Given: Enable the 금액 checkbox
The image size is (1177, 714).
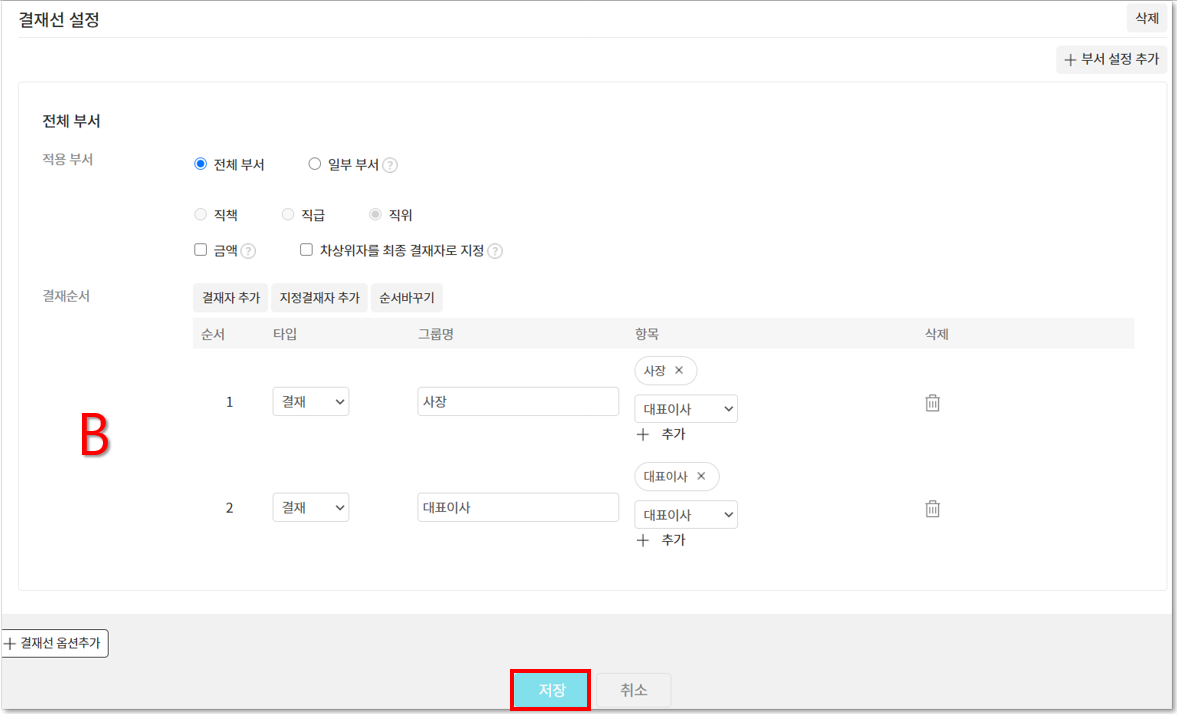Looking at the screenshot, I should (200, 250).
